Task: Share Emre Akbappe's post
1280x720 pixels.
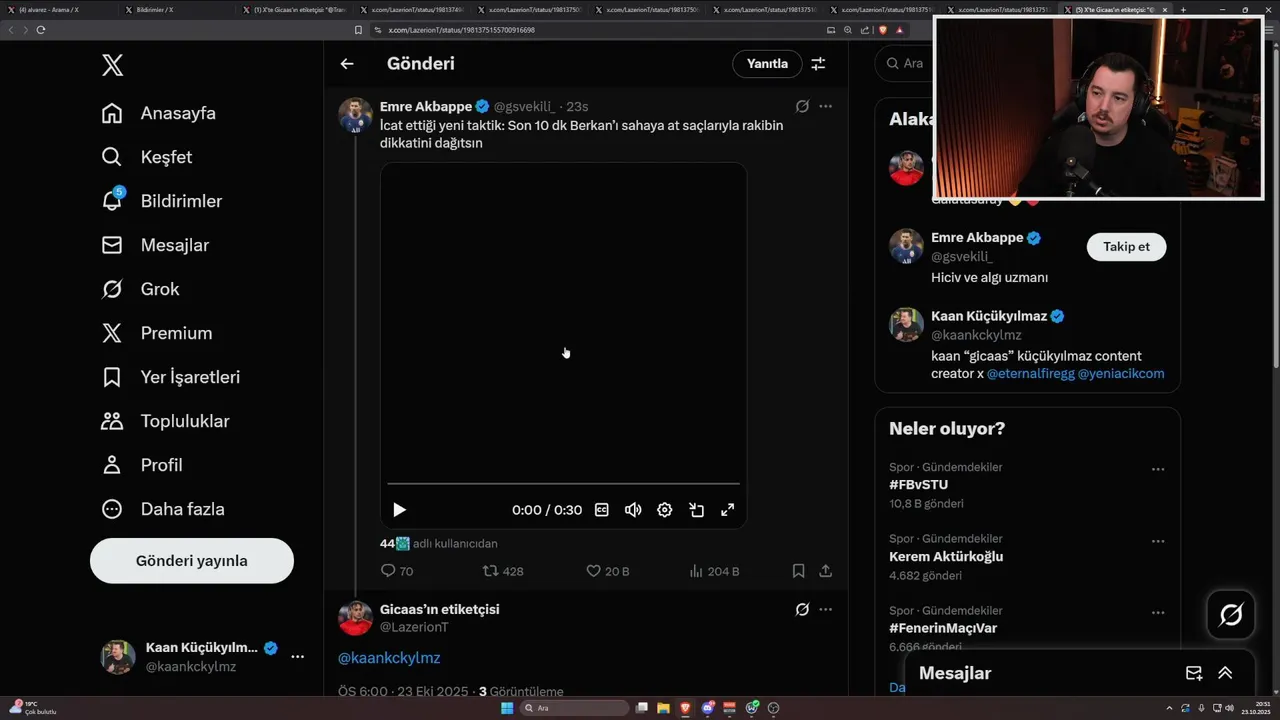Action: (x=826, y=571)
